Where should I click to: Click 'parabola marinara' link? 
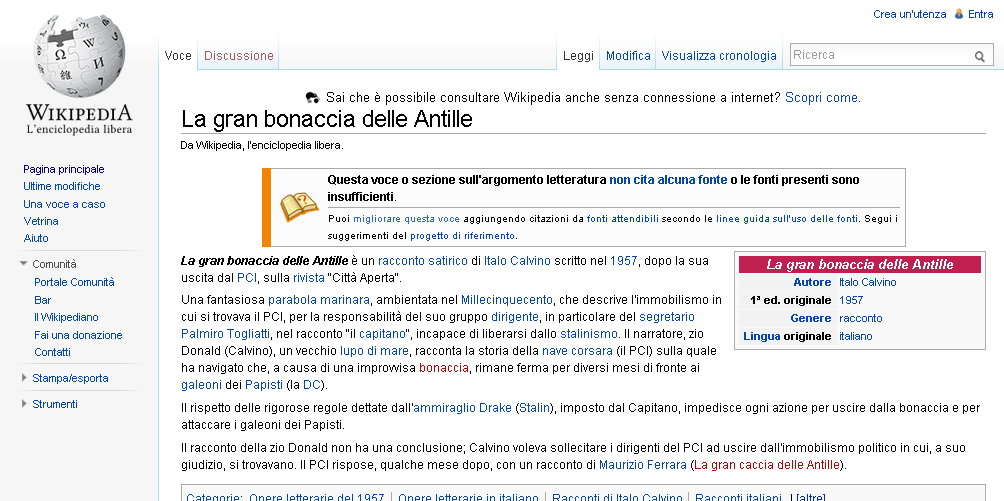pyautogui.click(x=319, y=300)
